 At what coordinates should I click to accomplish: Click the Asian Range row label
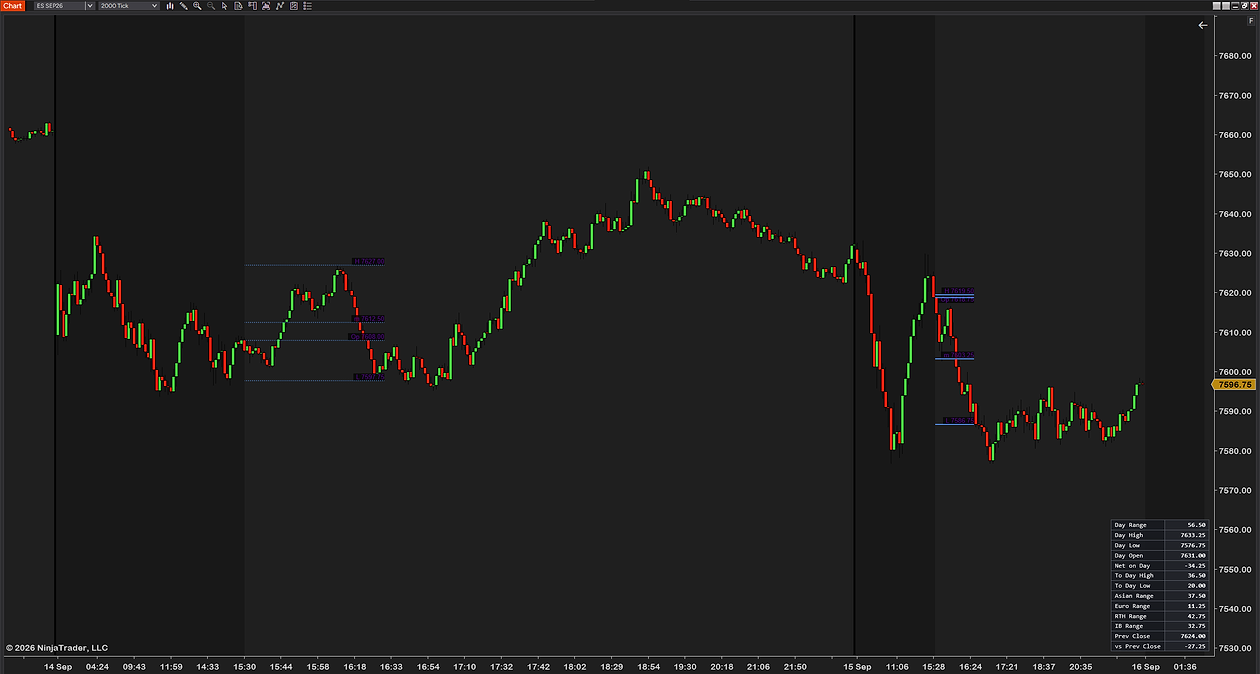coord(1133,596)
